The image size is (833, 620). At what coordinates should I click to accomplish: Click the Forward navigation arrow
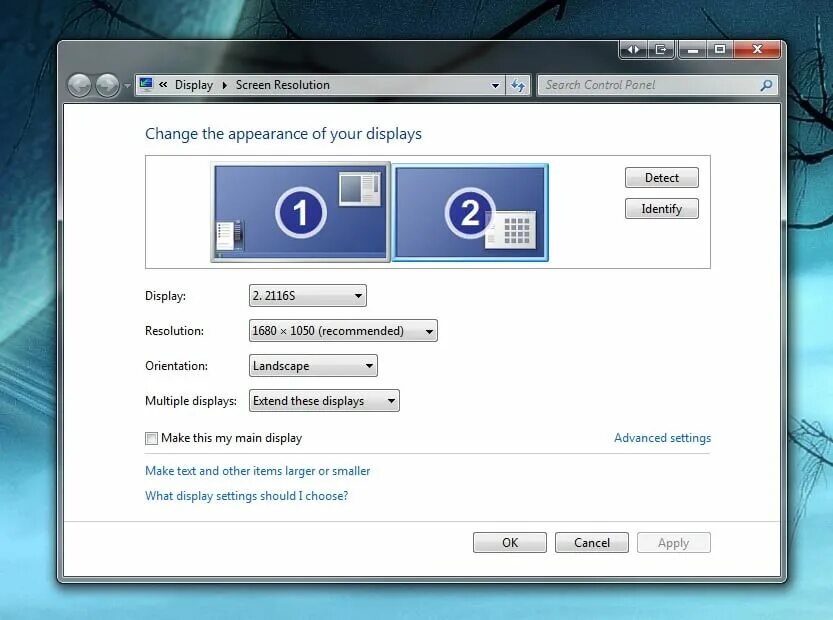tap(107, 85)
